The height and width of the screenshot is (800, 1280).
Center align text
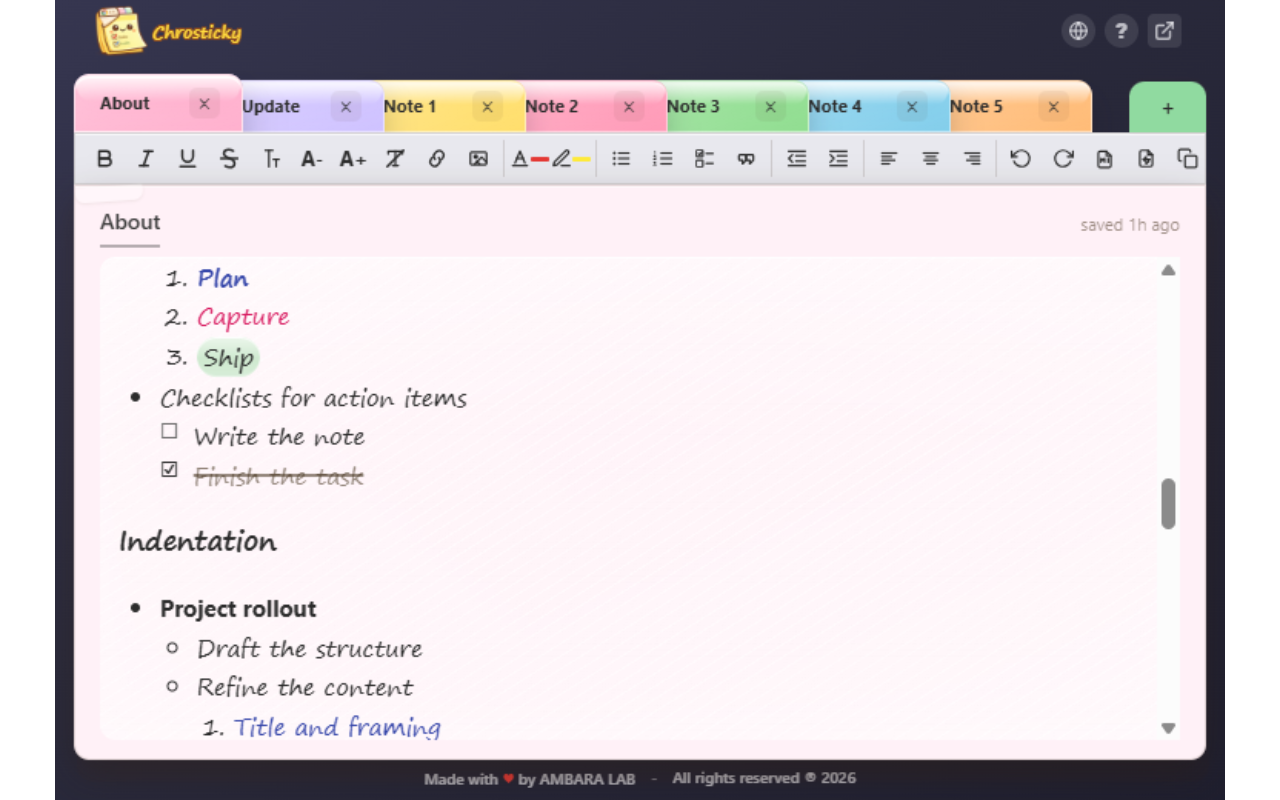tap(930, 159)
